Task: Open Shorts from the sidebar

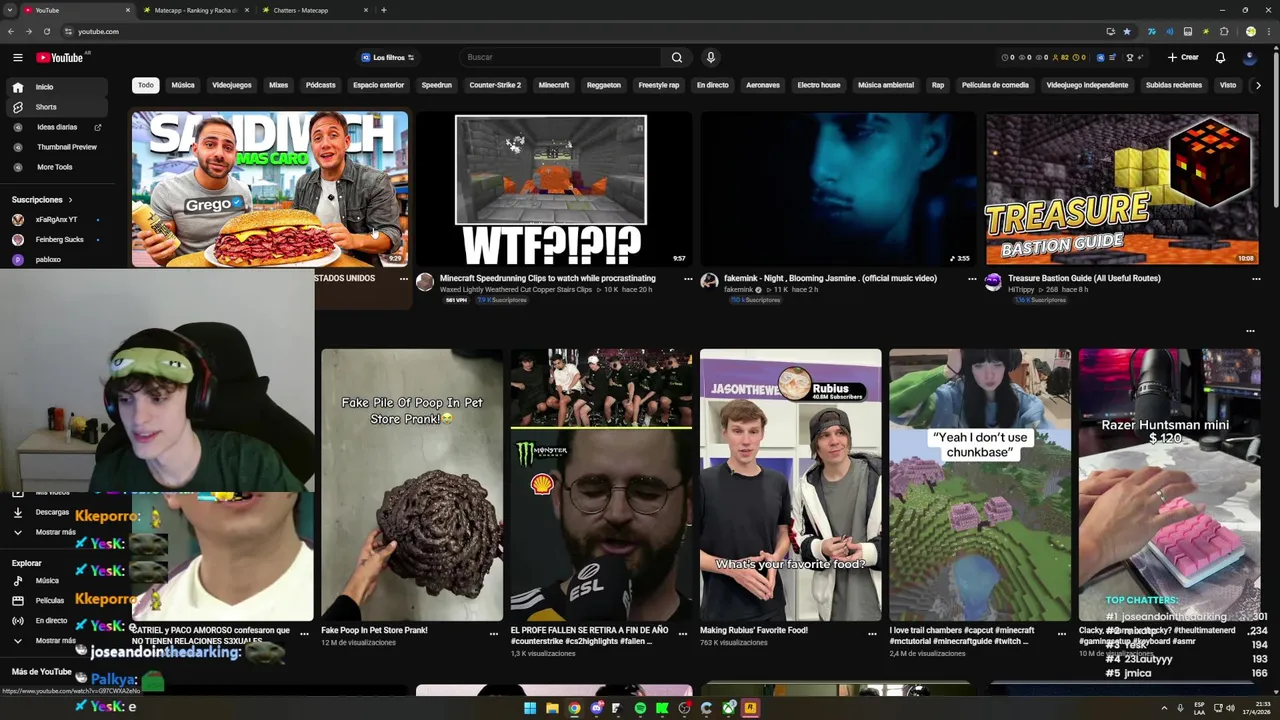Action: (56, 107)
